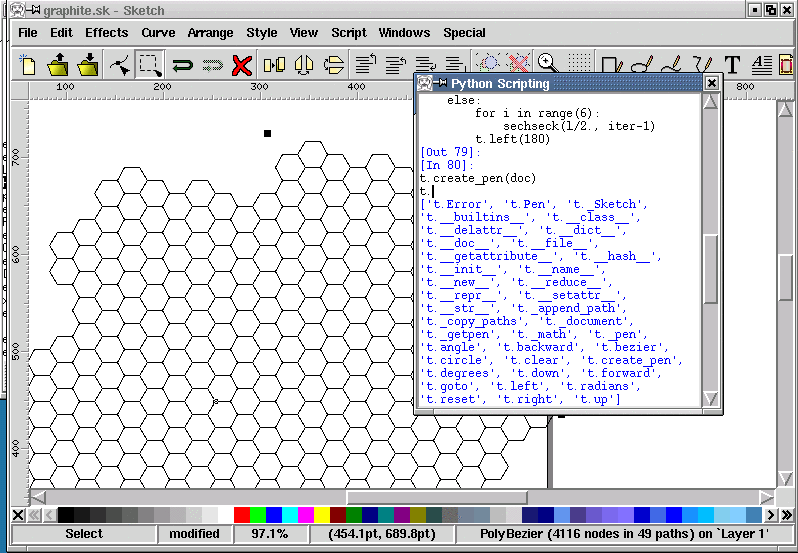Undo the last action with the green arrow
The image size is (798, 553).
point(182,65)
